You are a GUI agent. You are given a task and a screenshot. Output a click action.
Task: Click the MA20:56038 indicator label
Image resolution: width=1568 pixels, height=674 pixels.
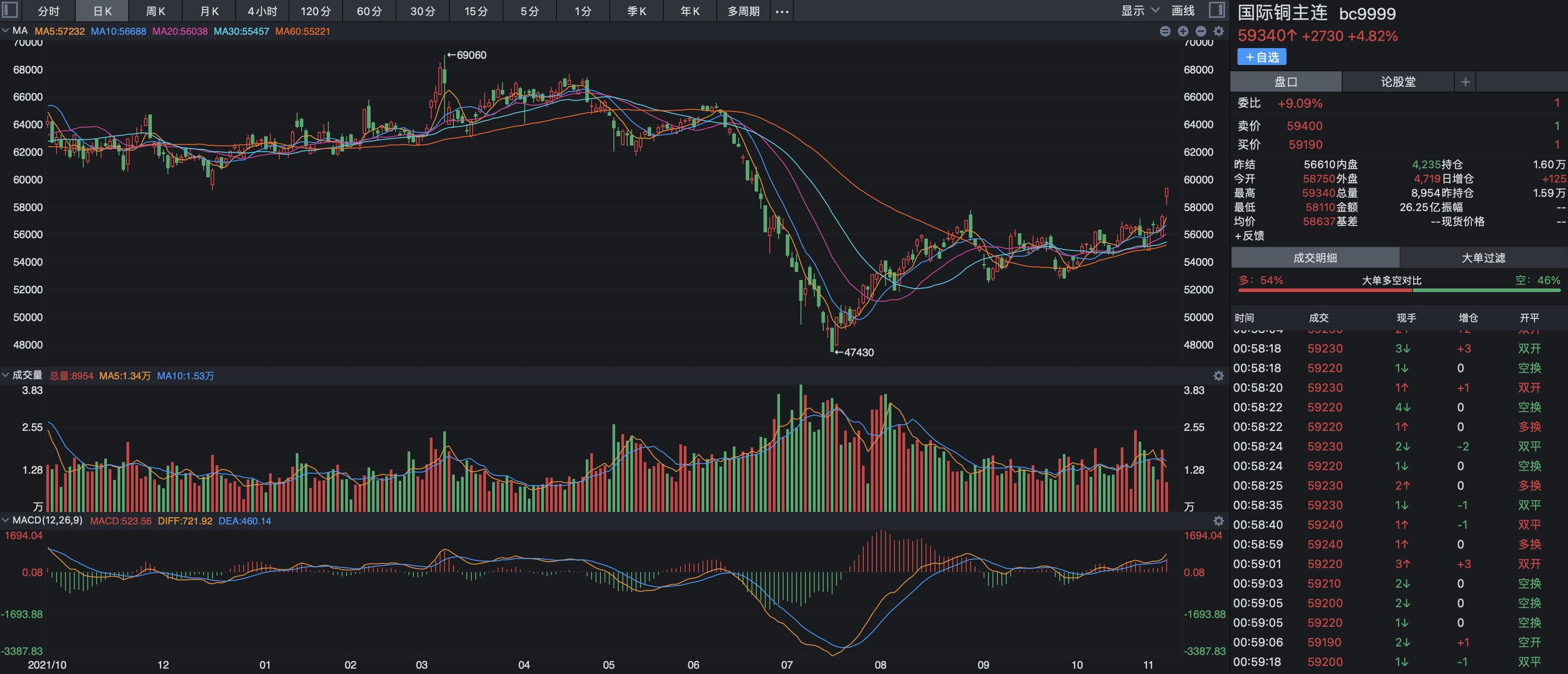[180, 31]
